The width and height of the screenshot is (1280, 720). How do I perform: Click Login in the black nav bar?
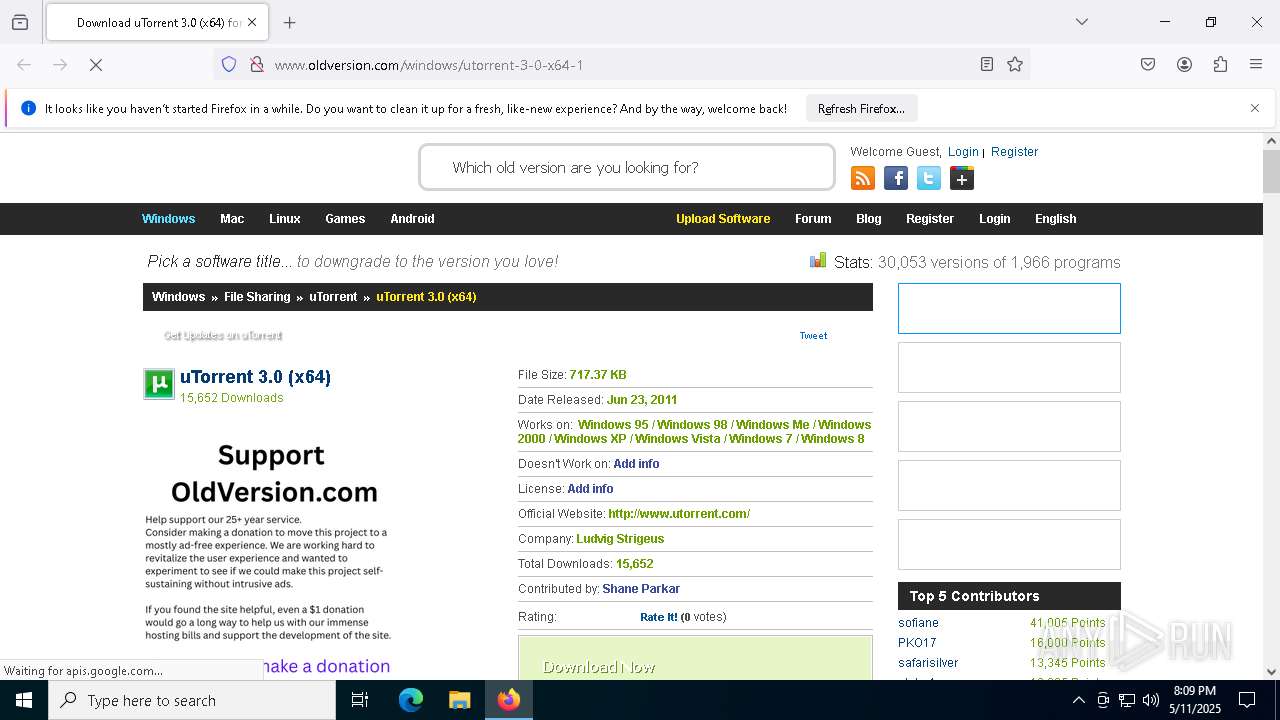(x=995, y=219)
